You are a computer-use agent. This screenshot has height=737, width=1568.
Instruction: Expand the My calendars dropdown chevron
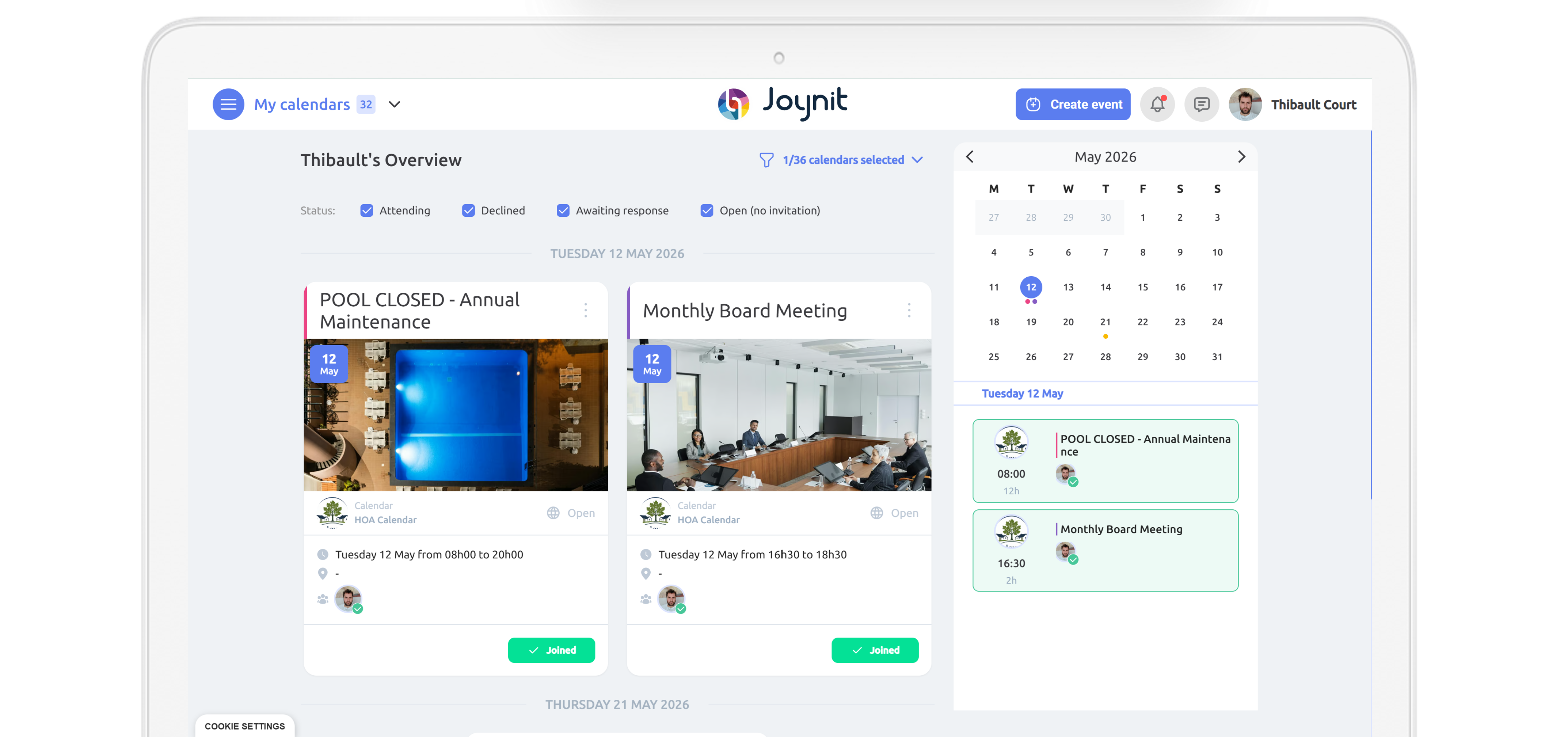point(395,104)
